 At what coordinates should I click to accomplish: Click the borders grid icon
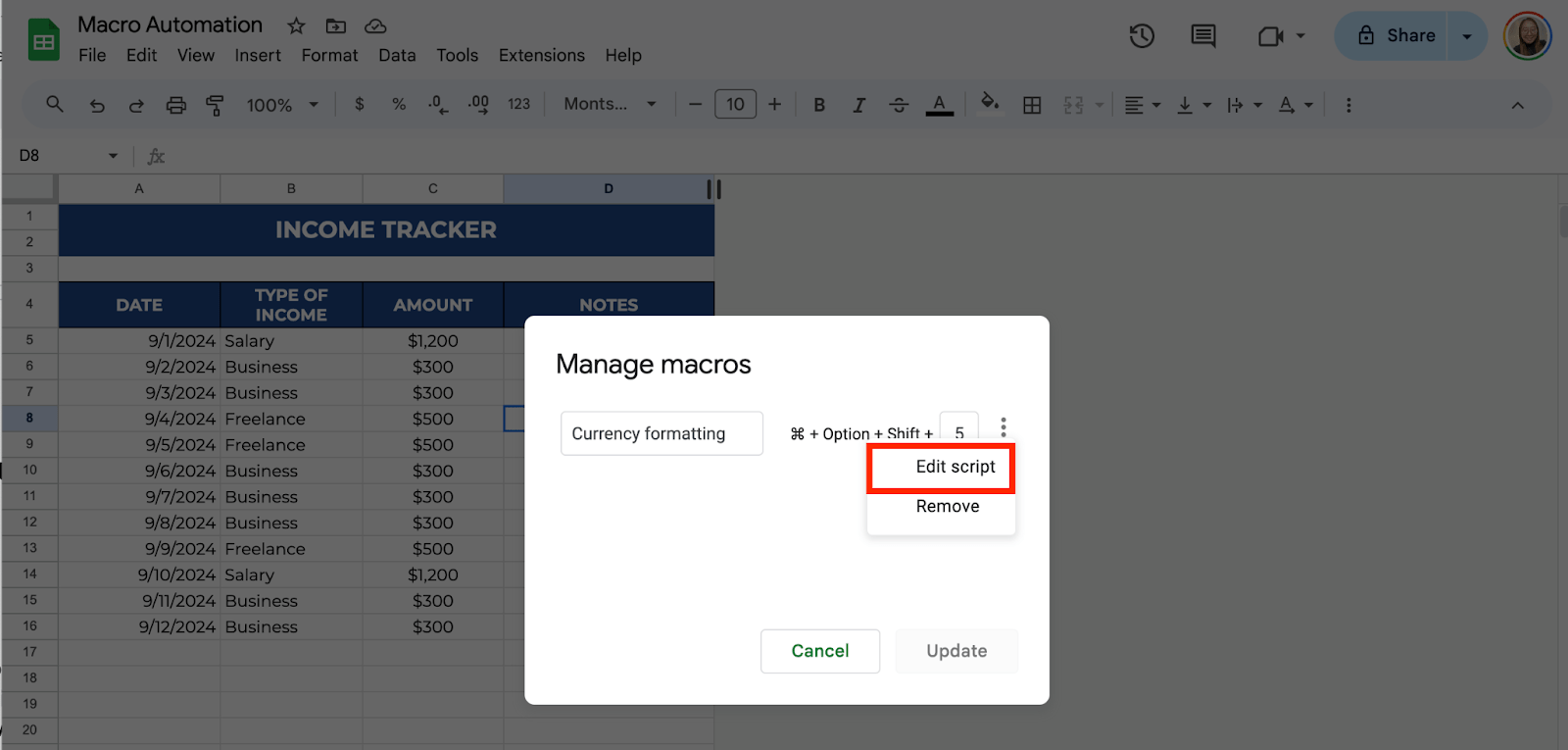(1032, 105)
